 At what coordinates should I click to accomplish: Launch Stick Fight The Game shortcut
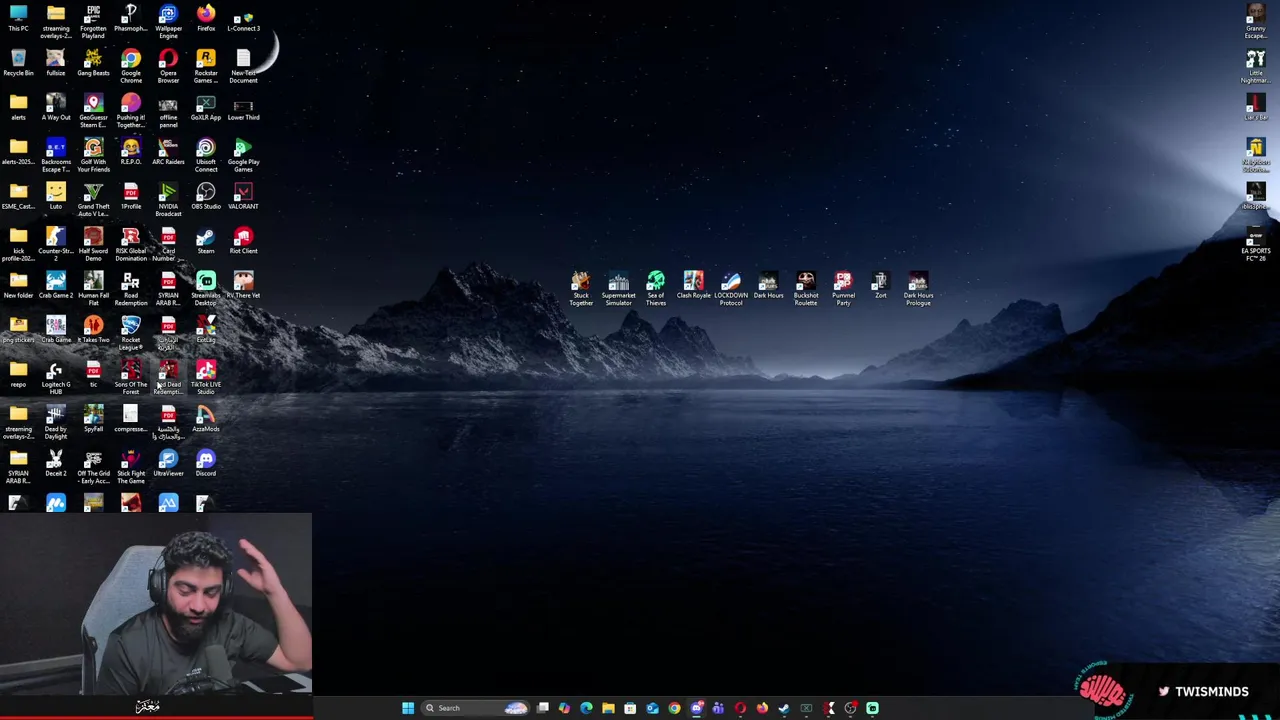[131, 467]
